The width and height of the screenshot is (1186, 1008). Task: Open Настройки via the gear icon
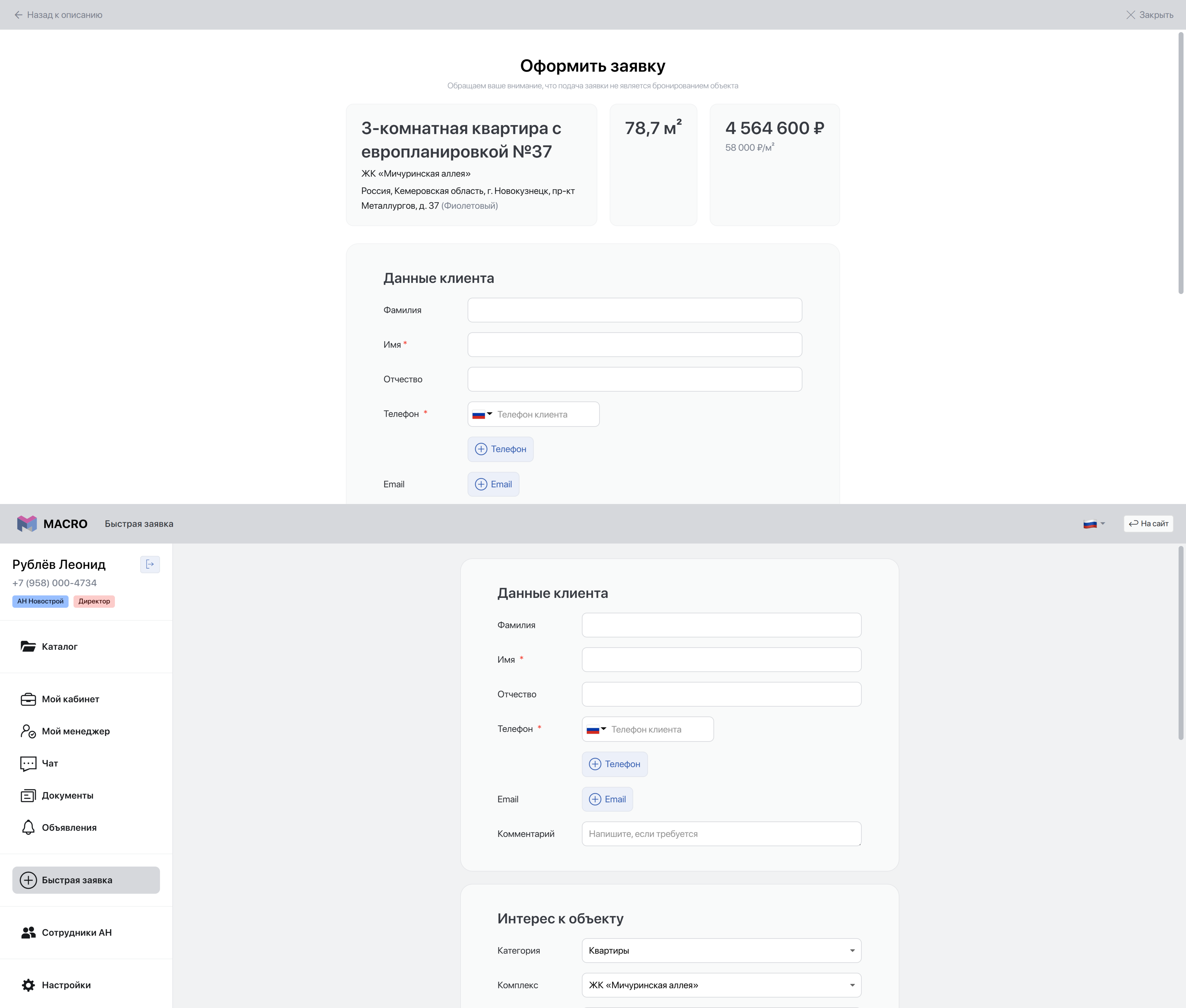pyautogui.click(x=28, y=985)
